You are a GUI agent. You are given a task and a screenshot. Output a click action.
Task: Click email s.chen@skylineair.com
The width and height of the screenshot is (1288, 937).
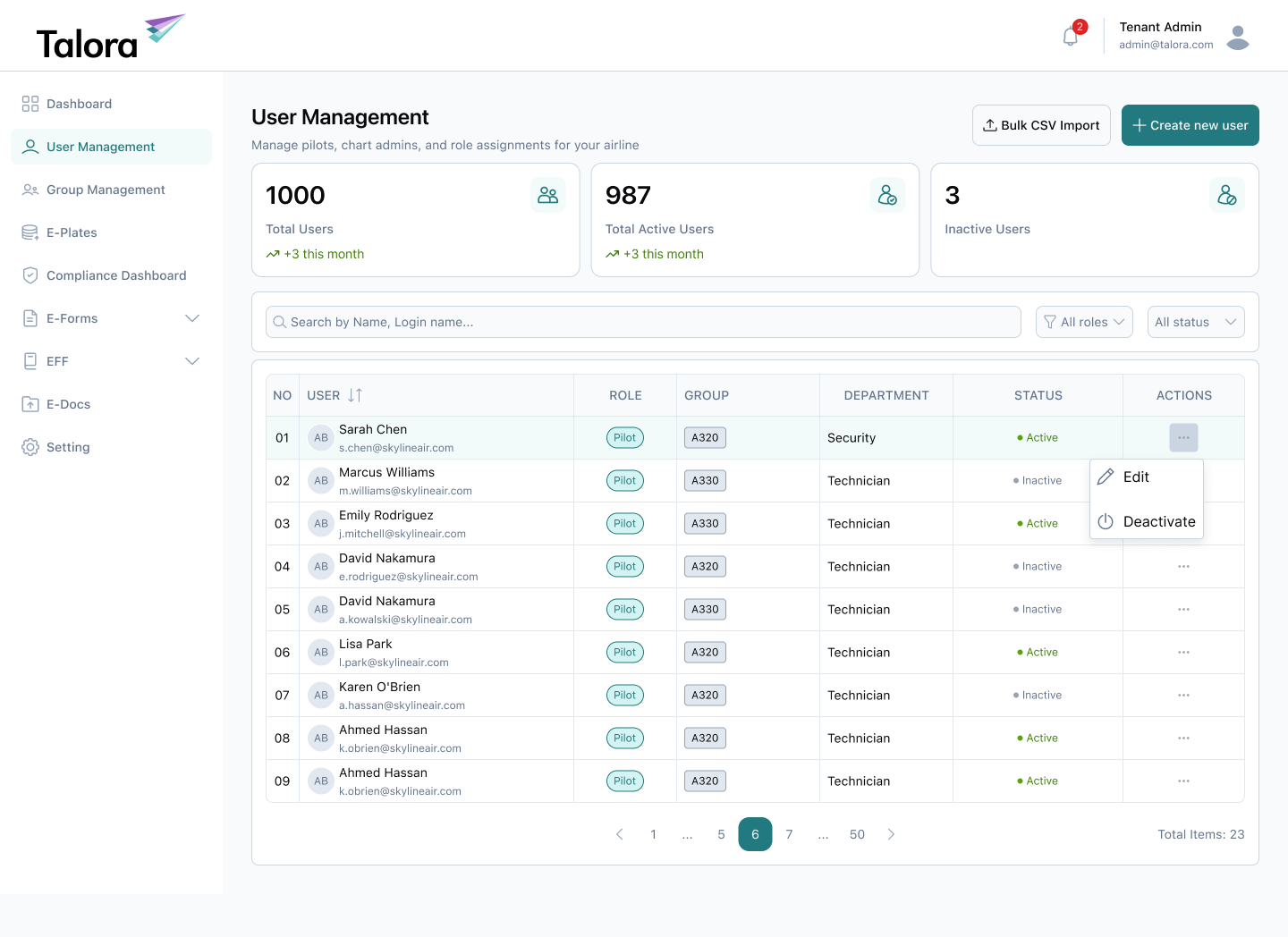(396, 448)
